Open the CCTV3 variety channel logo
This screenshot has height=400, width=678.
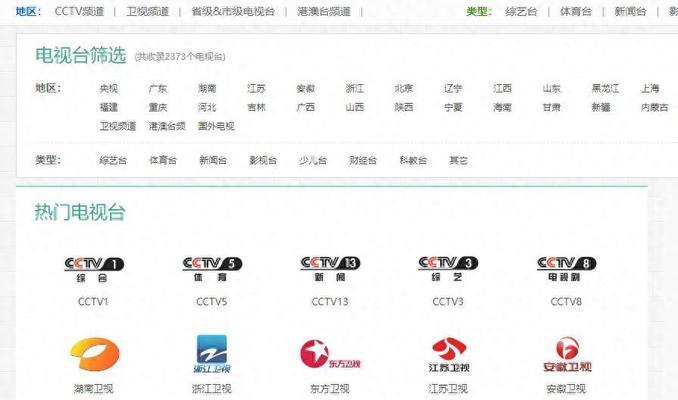tap(448, 269)
